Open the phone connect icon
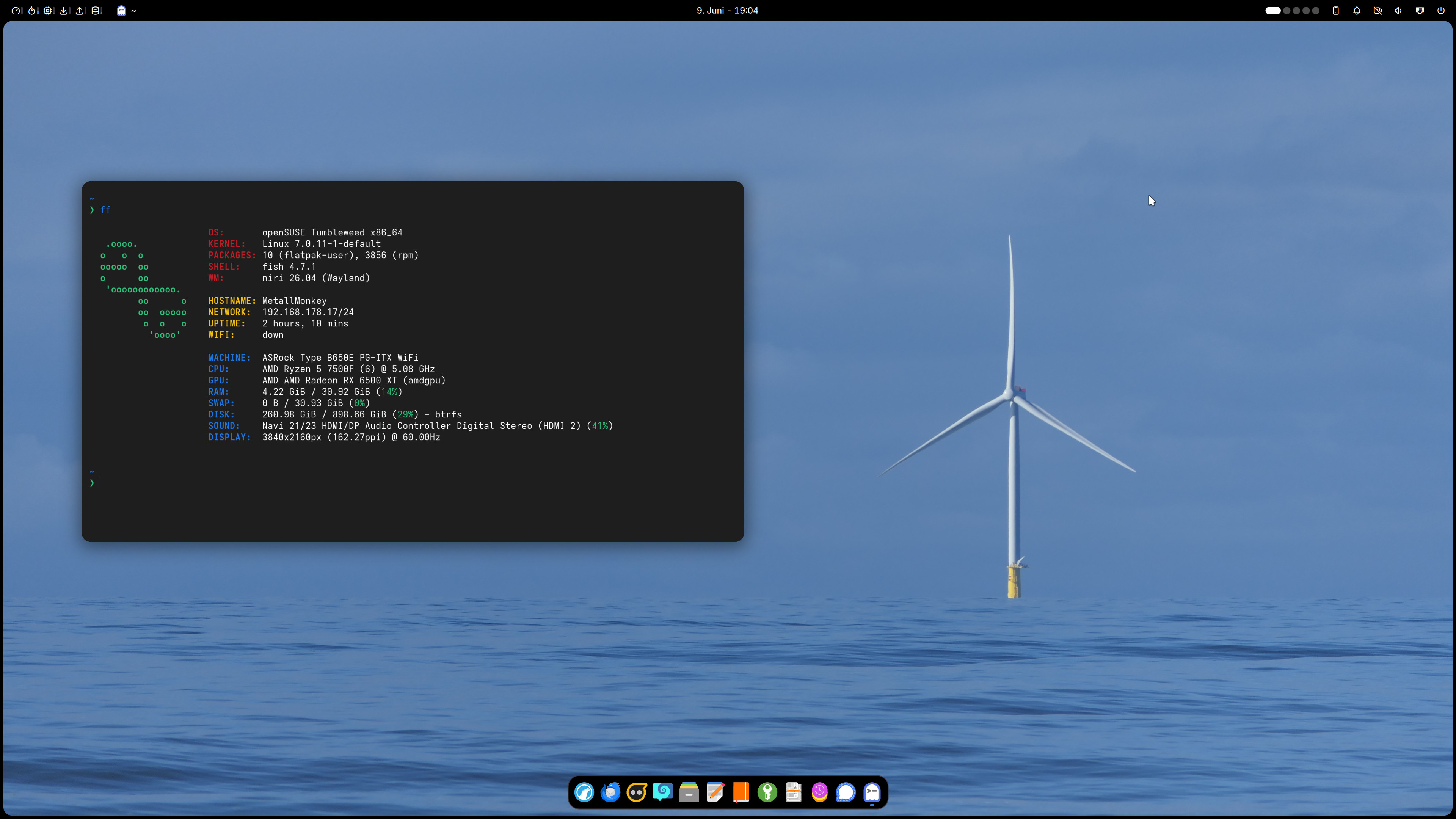The width and height of the screenshot is (1456, 819). [1335, 11]
